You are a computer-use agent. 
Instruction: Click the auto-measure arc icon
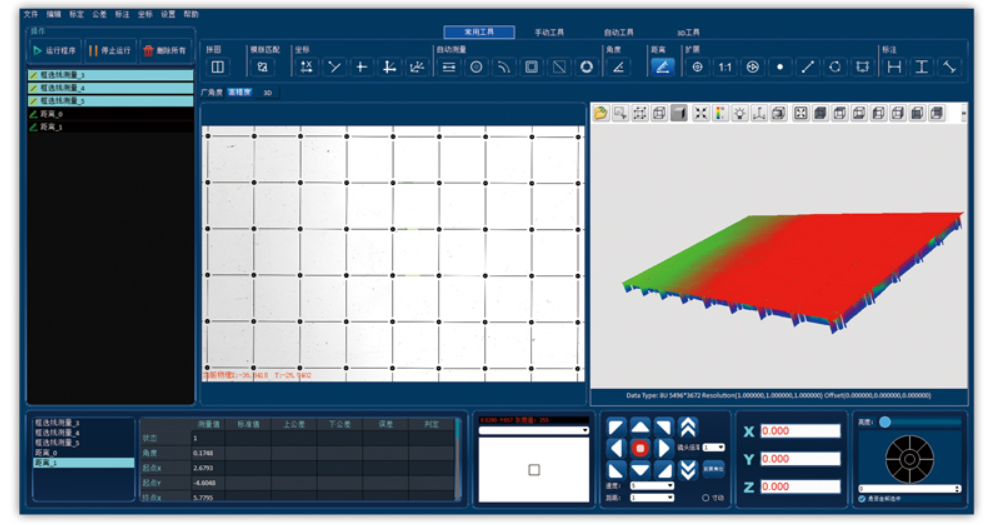[504, 67]
